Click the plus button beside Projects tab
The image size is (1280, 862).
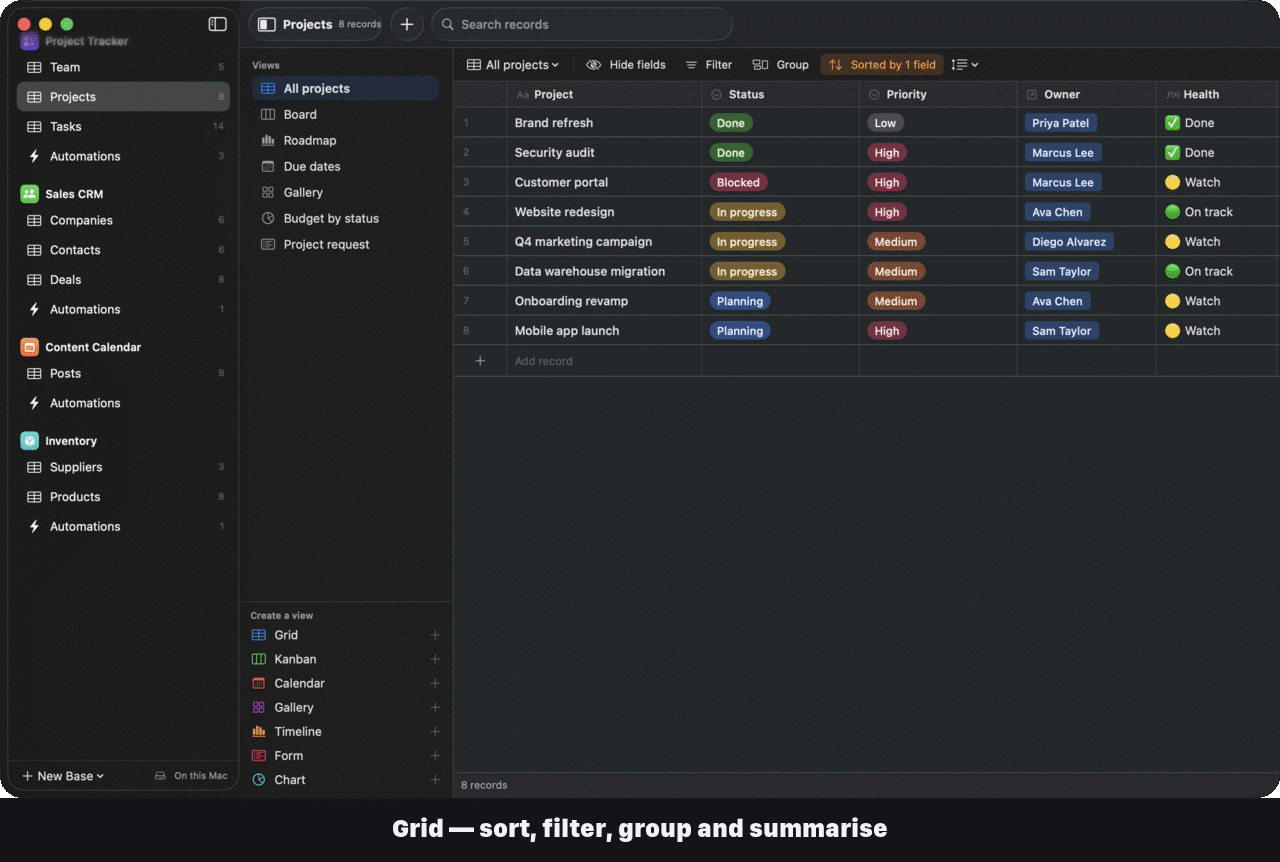[406, 24]
